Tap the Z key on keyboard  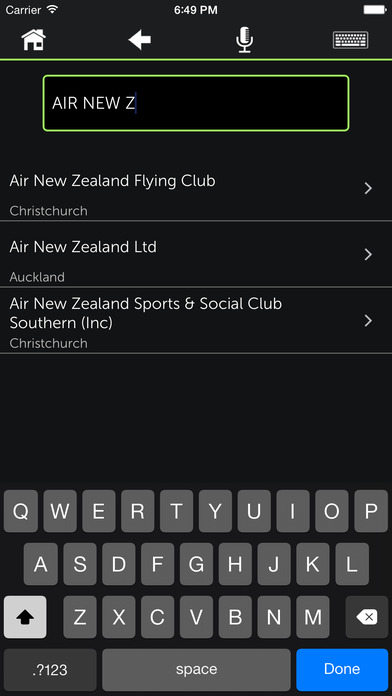tap(79, 617)
